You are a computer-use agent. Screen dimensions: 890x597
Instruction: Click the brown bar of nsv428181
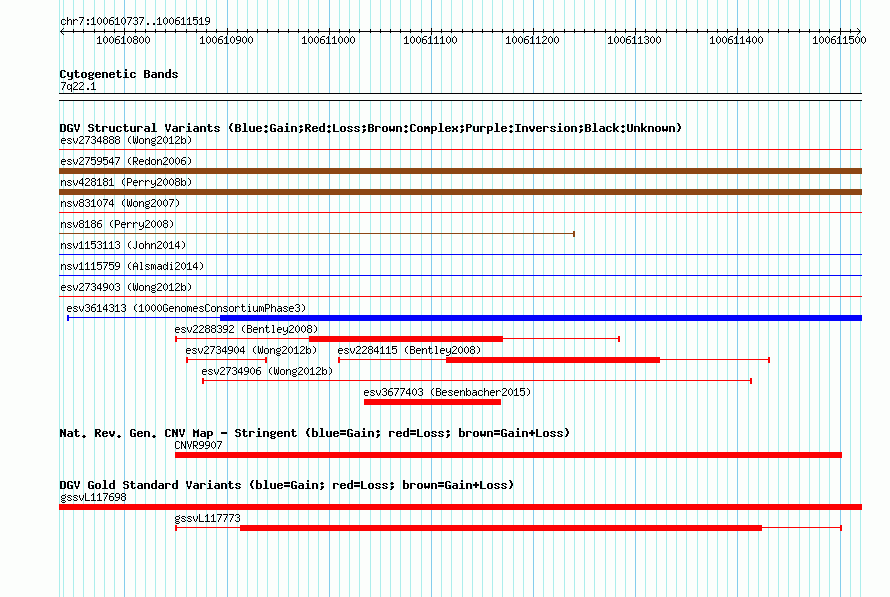pyautogui.click(x=460, y=192)
